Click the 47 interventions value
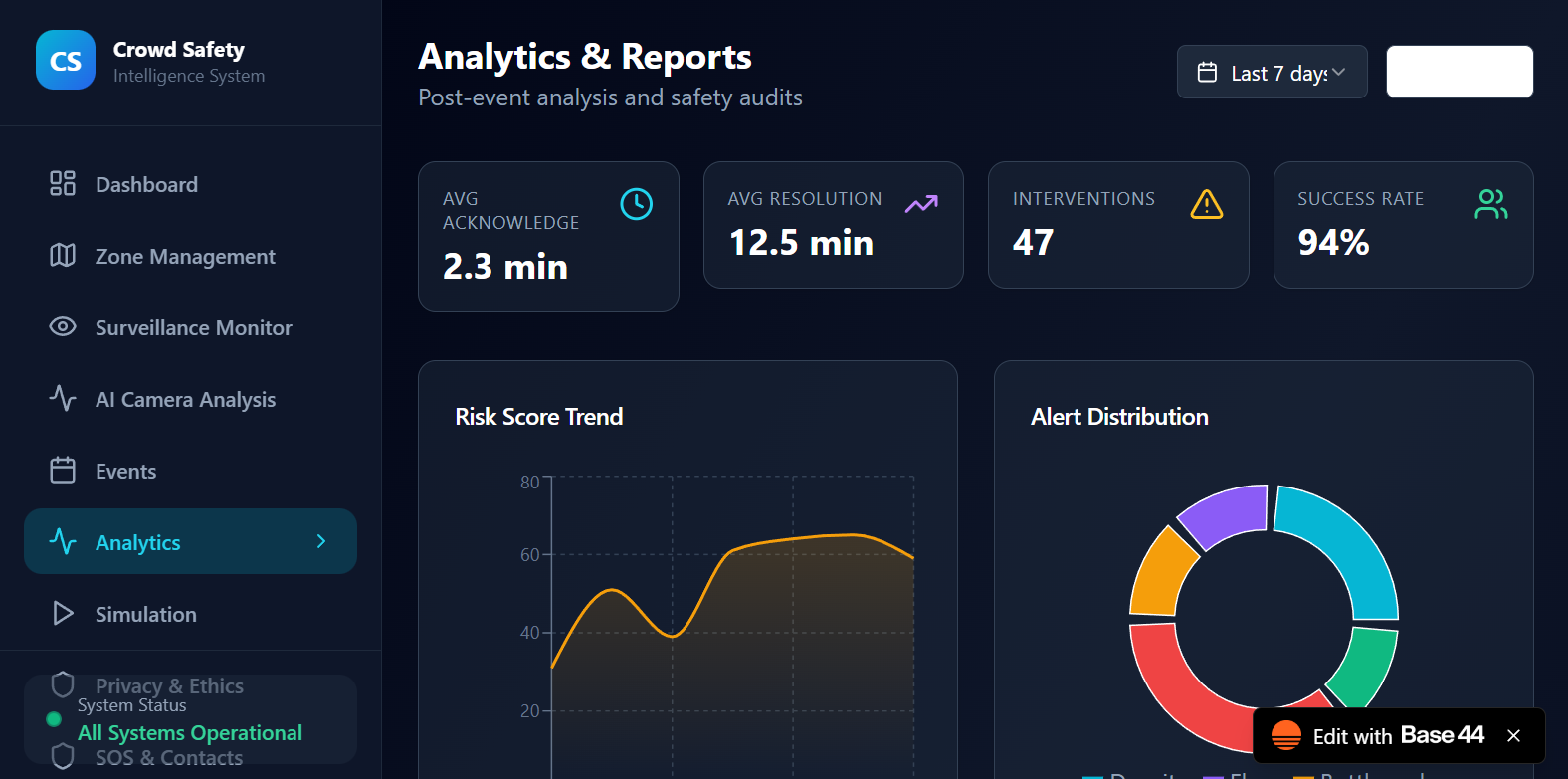1568x779 pixels. pos(1033,243)
